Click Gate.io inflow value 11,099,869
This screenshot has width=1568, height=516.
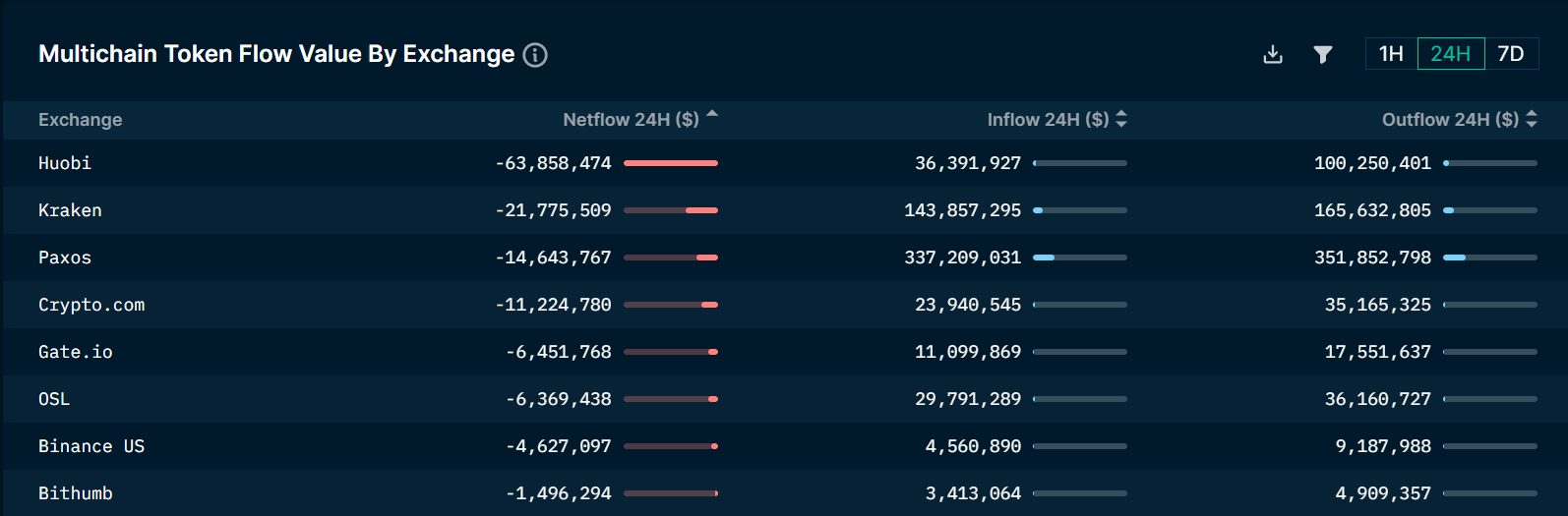pos(968,352)
